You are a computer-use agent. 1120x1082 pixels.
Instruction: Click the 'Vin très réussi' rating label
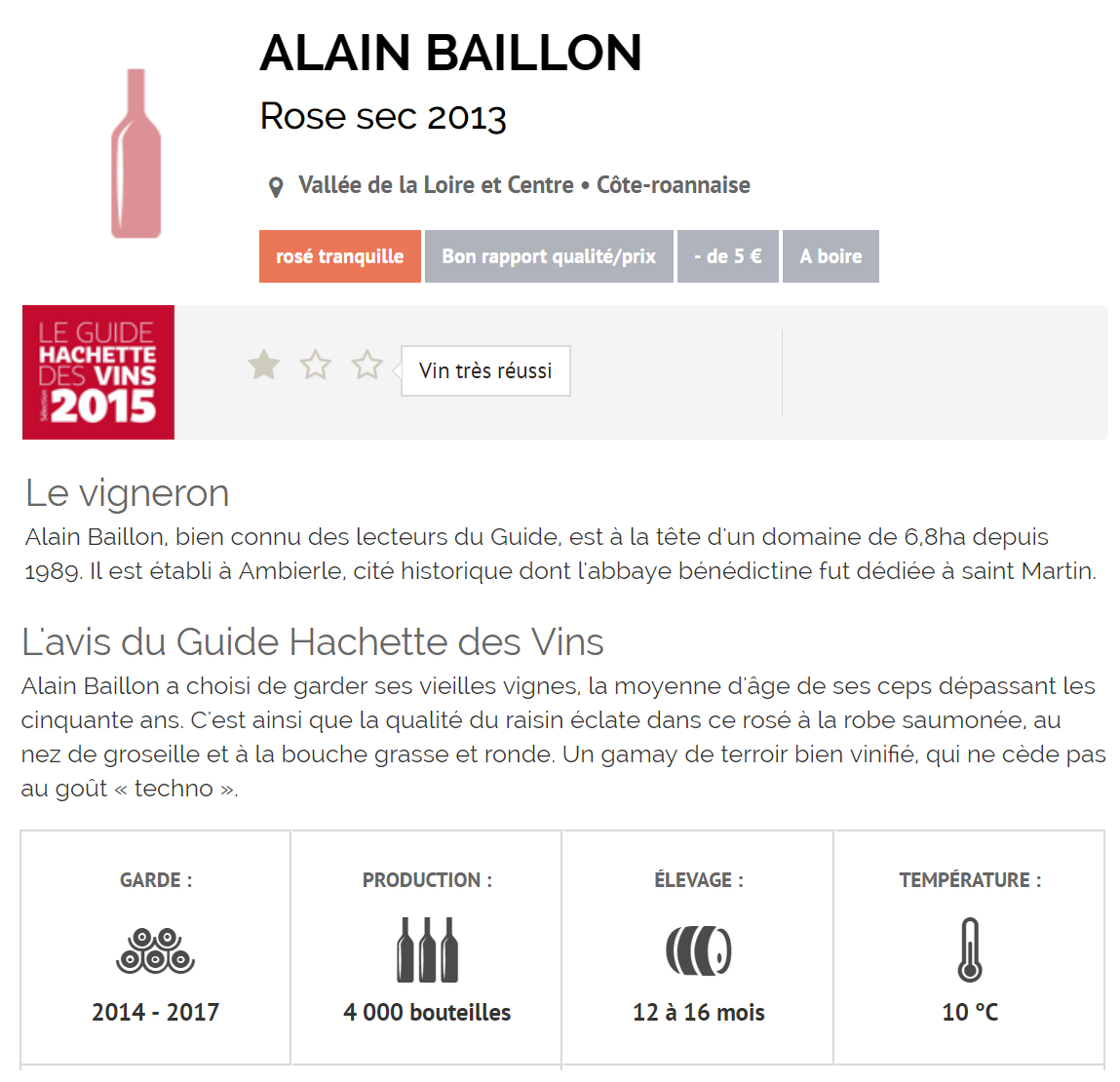point(485,371)
